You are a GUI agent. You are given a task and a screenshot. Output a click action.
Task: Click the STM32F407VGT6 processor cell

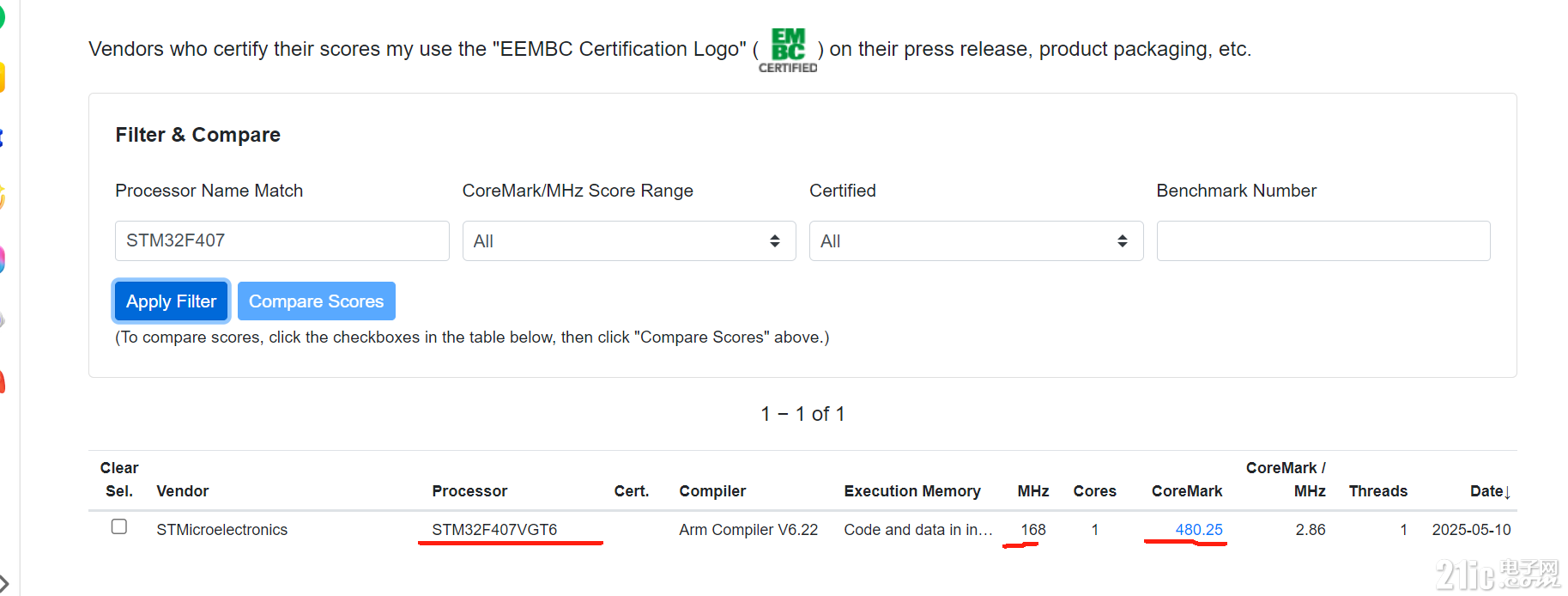click(x=494, y=530)
